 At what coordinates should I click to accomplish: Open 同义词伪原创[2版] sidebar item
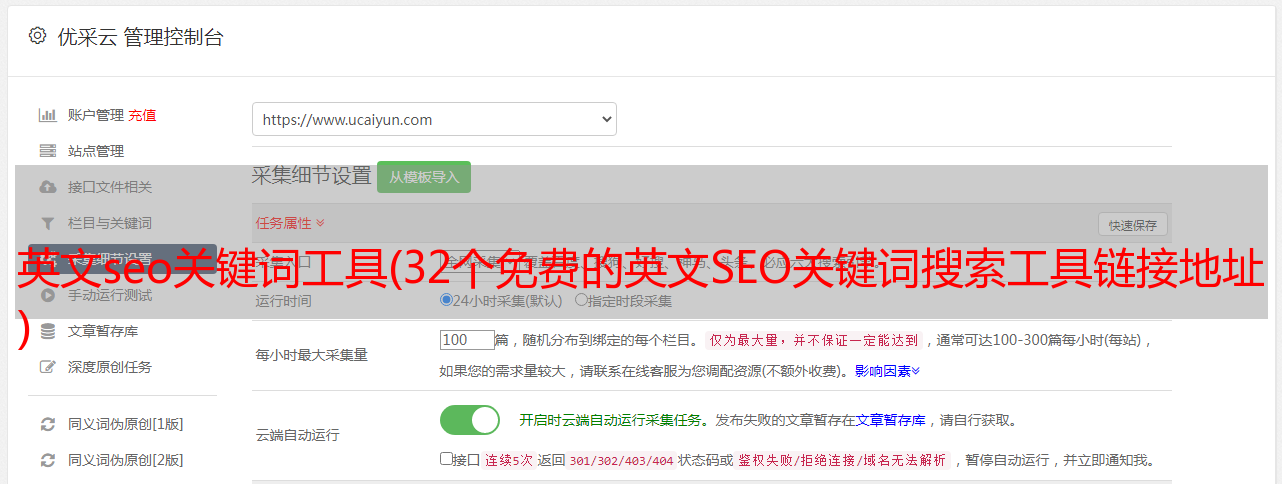(x=126, y=460)
